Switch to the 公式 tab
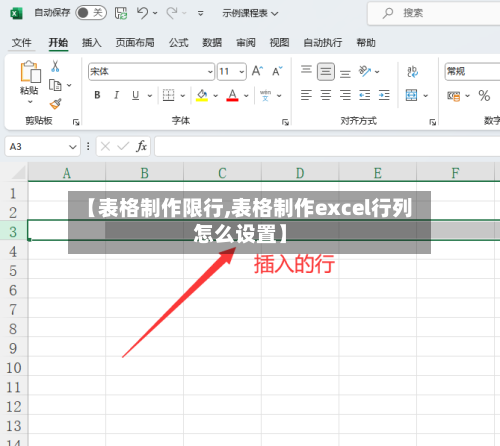Screen dimensions: 500x446 [178, 43]
